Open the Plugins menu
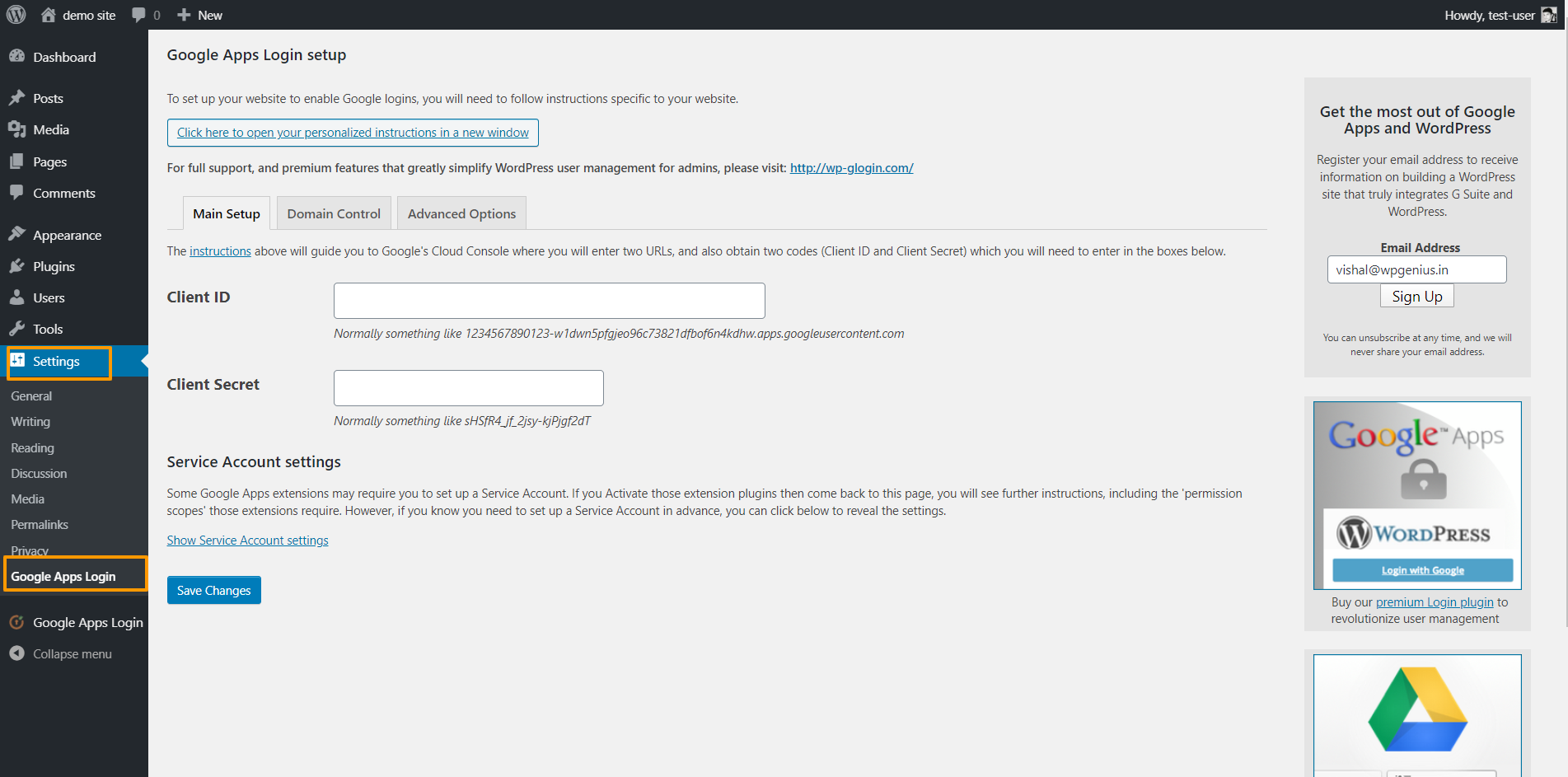1568x777 pixels. pos(54,266)
